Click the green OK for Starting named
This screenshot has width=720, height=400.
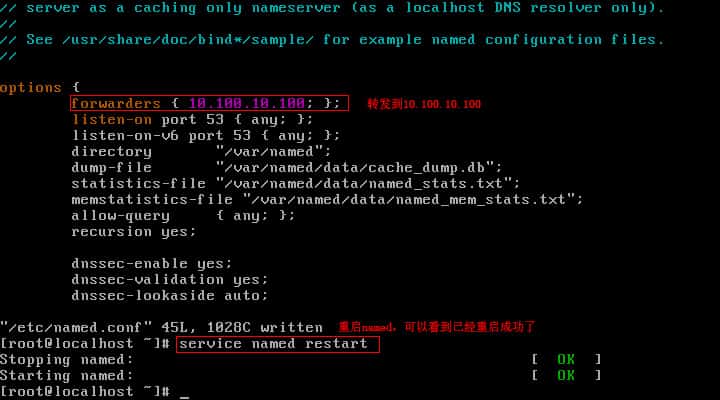pos(566,375)
